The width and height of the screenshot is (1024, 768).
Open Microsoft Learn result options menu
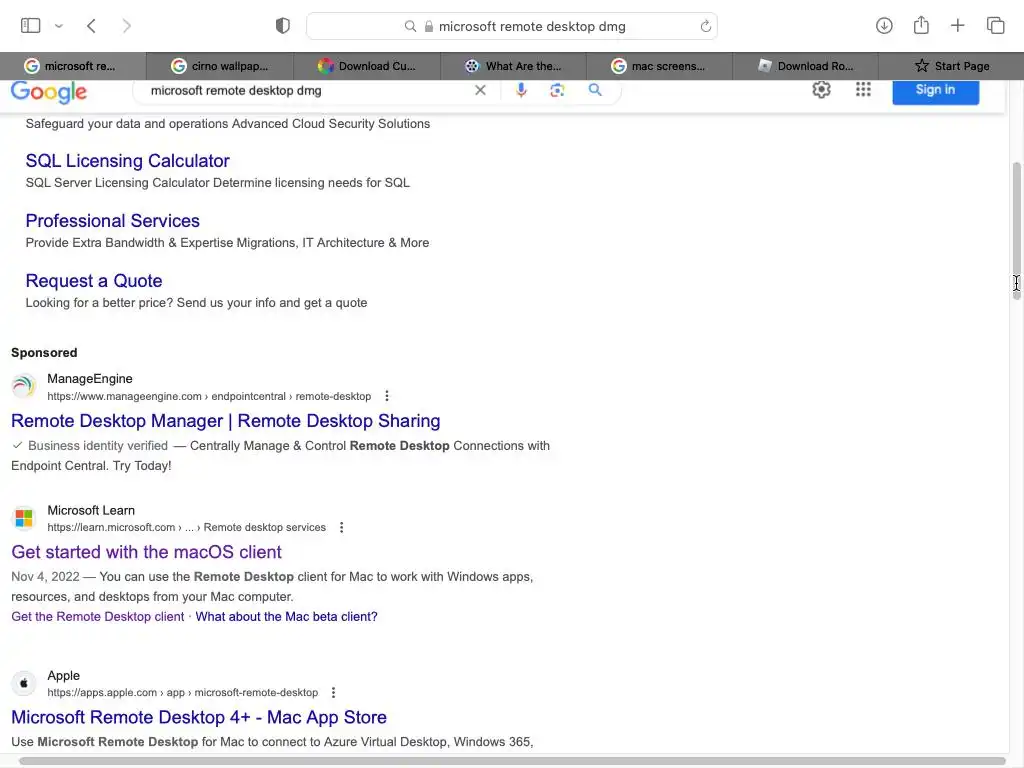[x=341, y=527]
